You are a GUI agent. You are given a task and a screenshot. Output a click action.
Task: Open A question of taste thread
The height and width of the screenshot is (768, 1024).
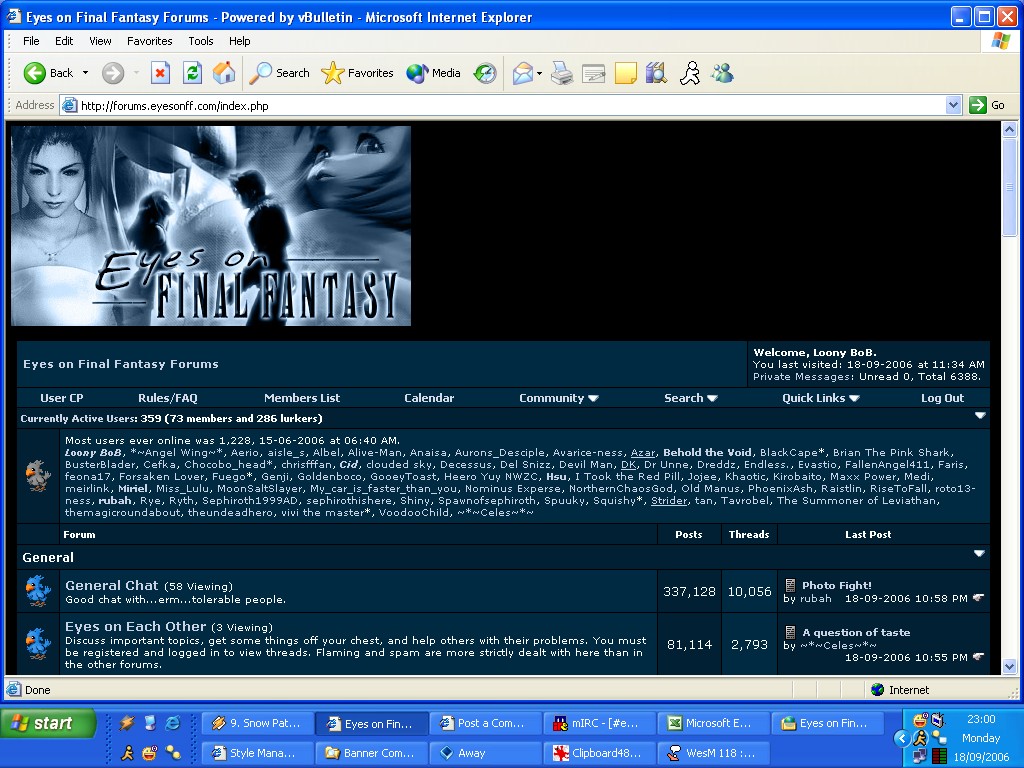[x=856, y=632]
